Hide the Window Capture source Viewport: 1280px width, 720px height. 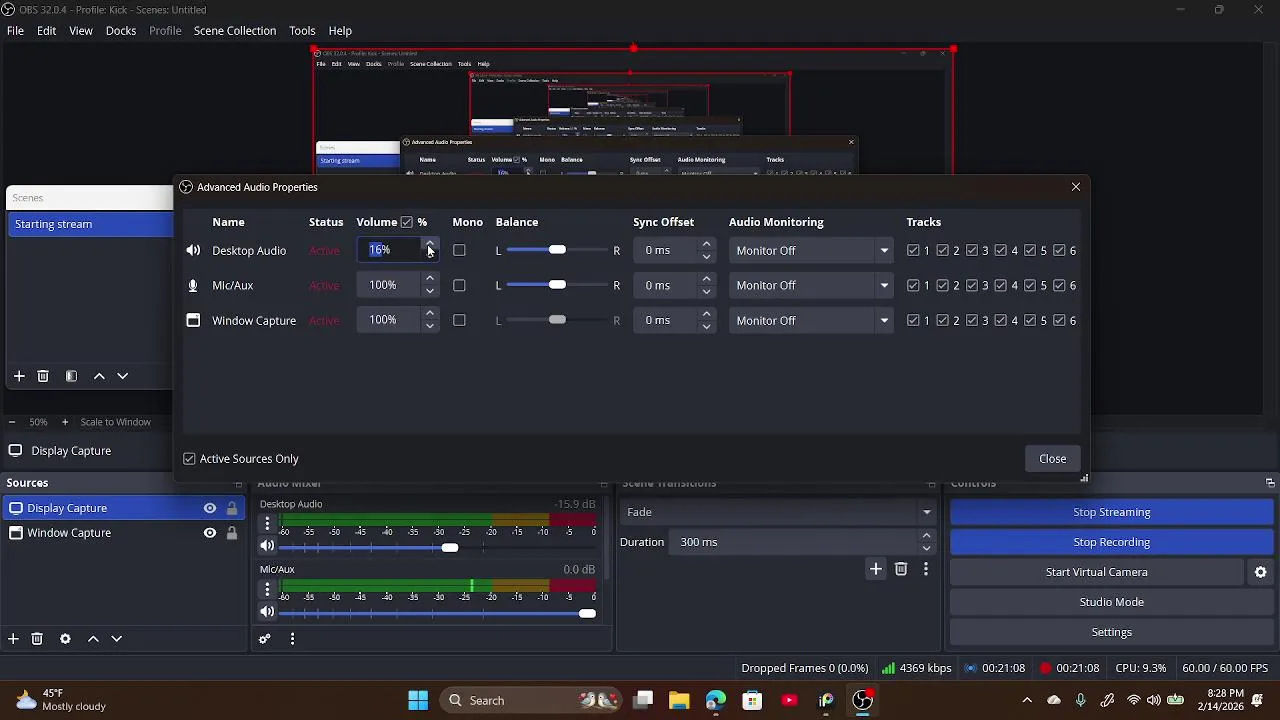(210, 533)
